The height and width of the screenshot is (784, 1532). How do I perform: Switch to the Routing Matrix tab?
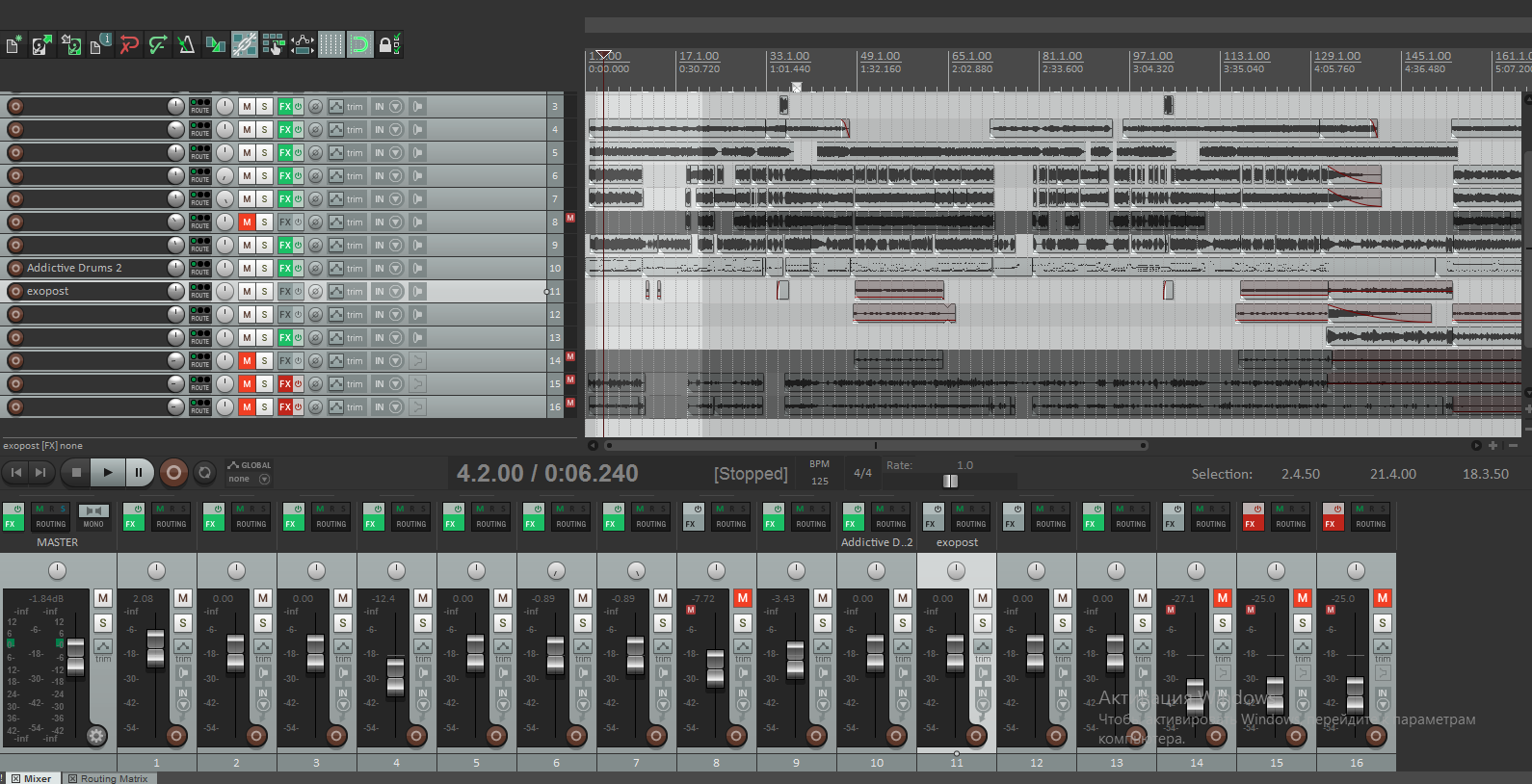[108, 778]
